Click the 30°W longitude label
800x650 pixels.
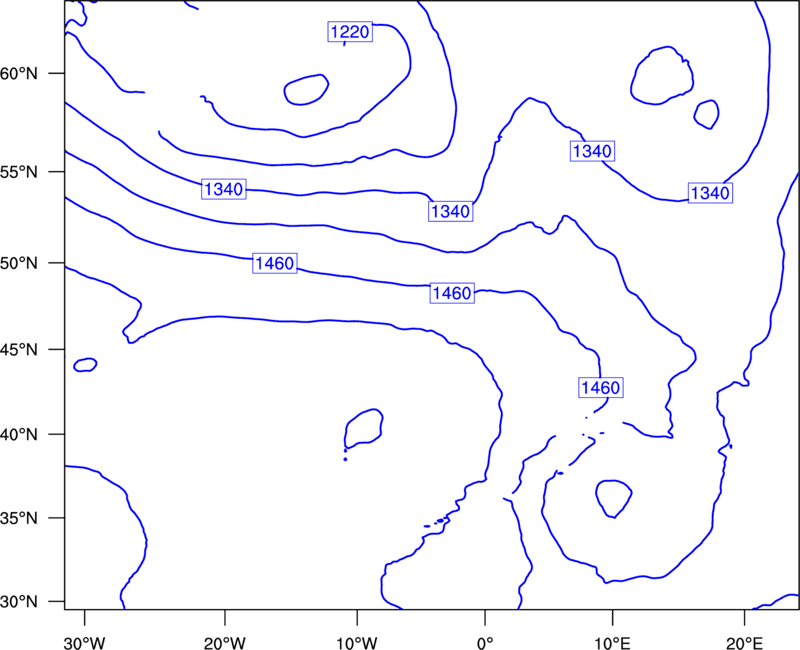(x=85, y=643)
